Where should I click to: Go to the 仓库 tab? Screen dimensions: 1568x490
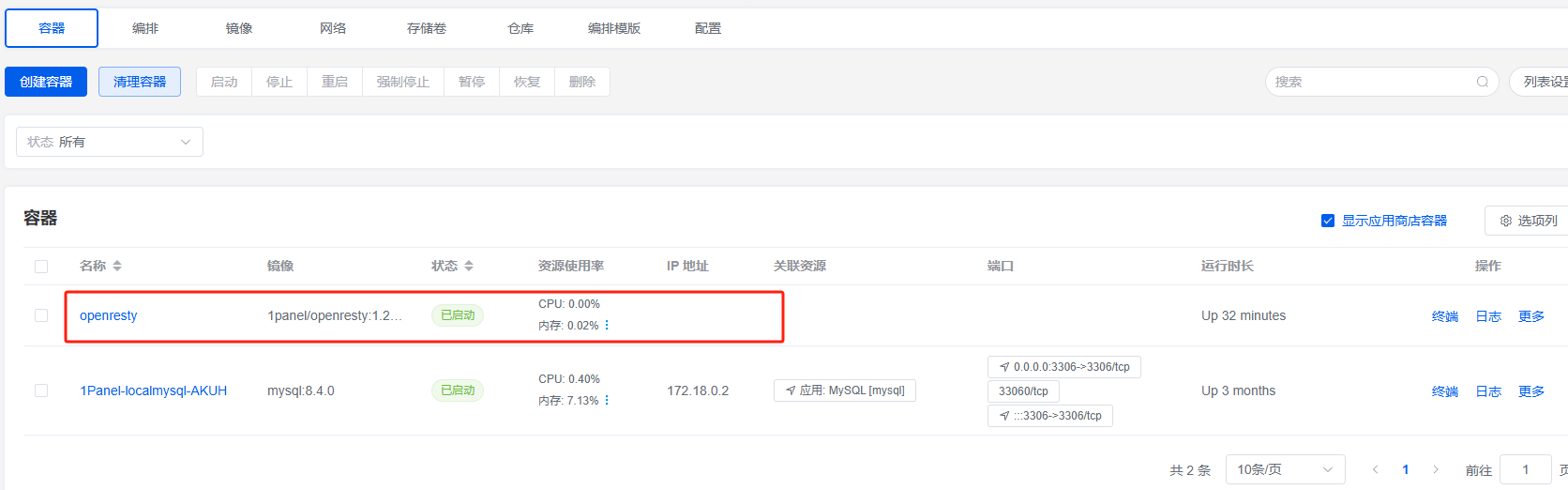click(x=520, y=28)
